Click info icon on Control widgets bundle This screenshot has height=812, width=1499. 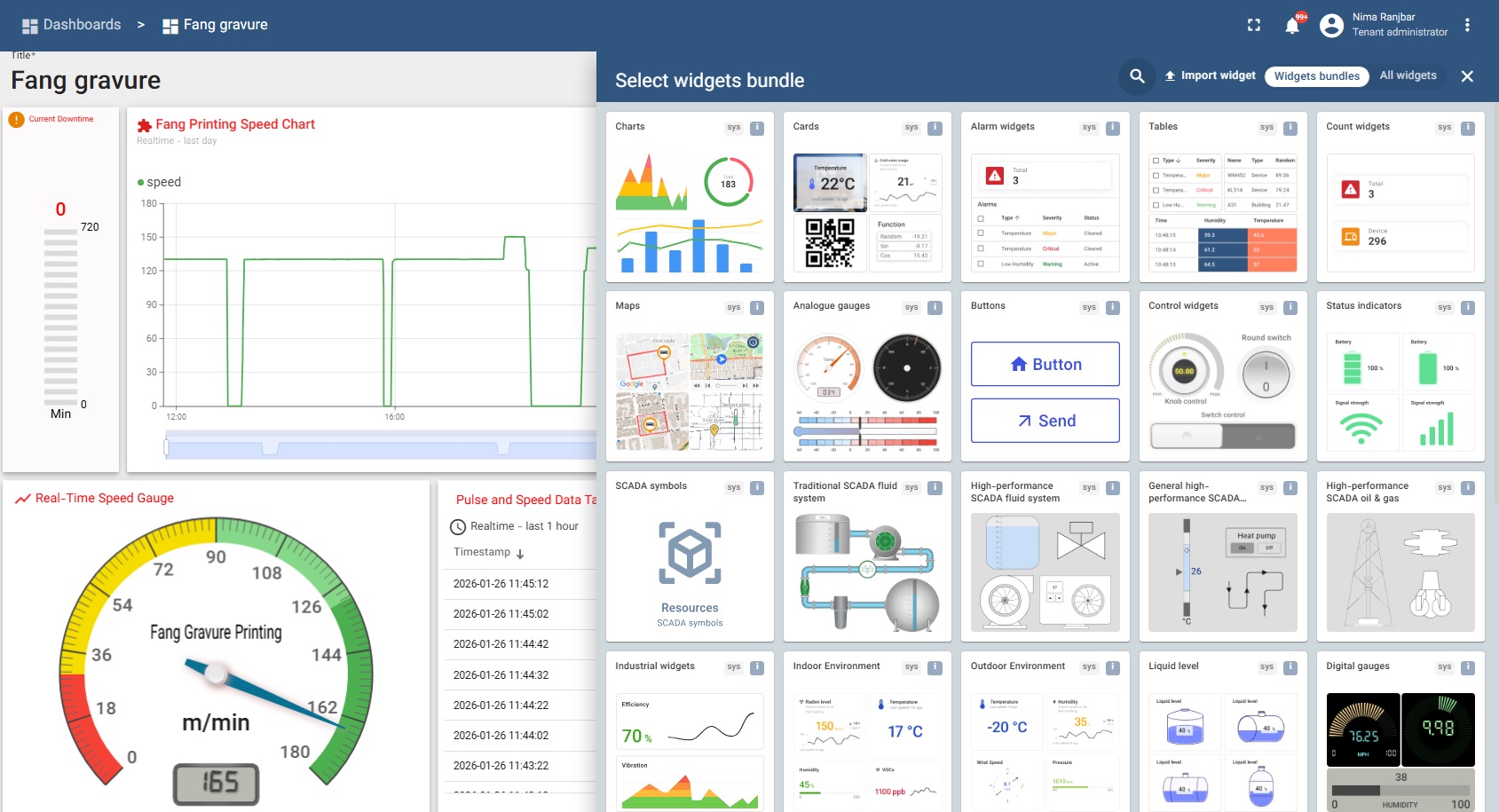1290,307
